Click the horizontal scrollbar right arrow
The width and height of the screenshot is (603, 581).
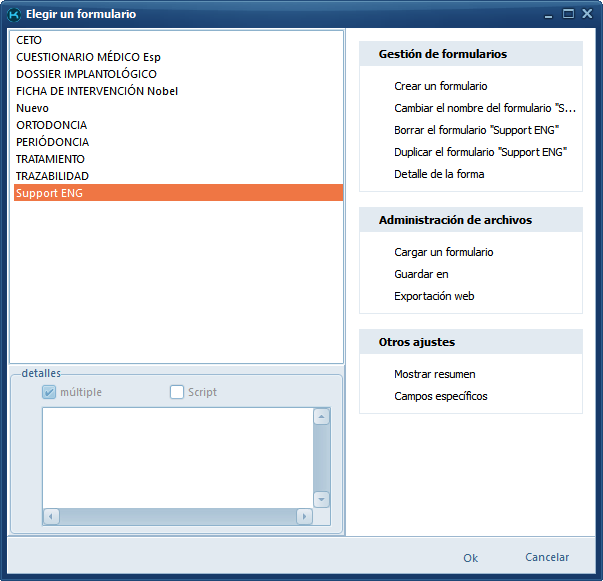point(304,517)
